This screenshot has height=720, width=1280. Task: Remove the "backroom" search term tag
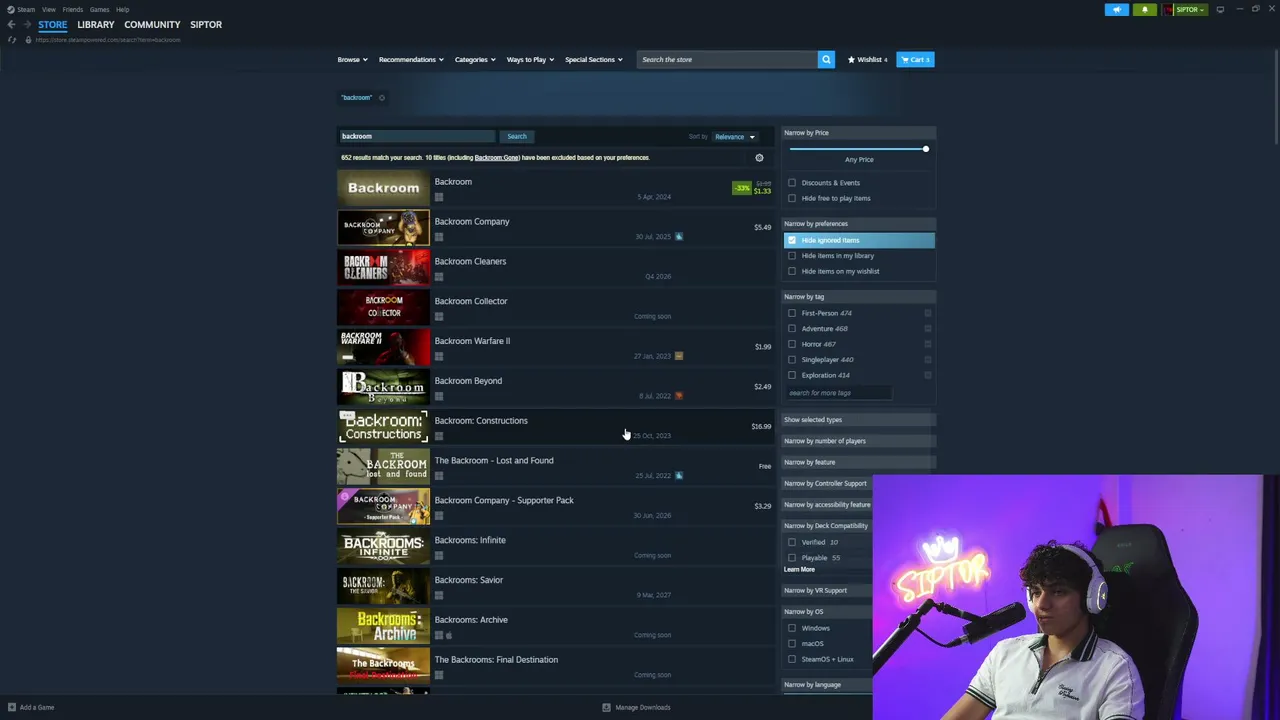(x=381, y=98)
